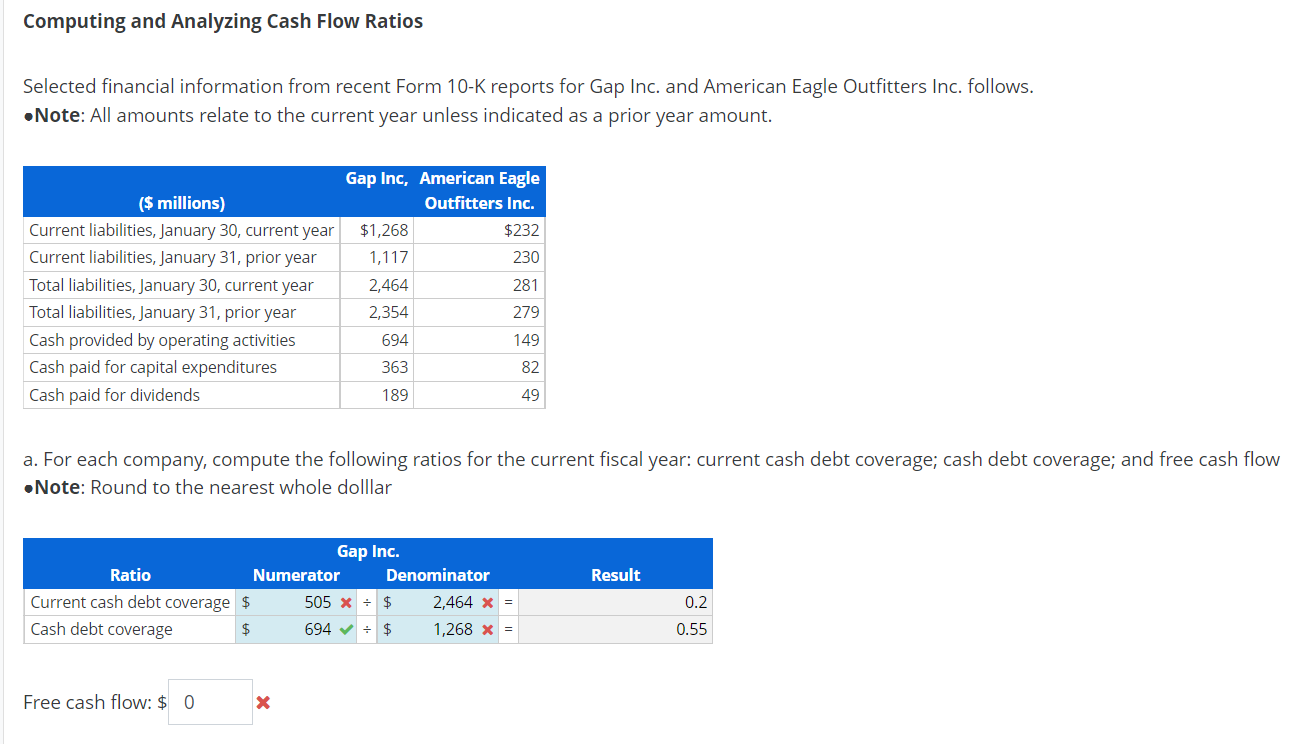Viewport: 1300px width, 744px height.
Task: Click the ($ millions) column header
Action: tap(182, 203)
